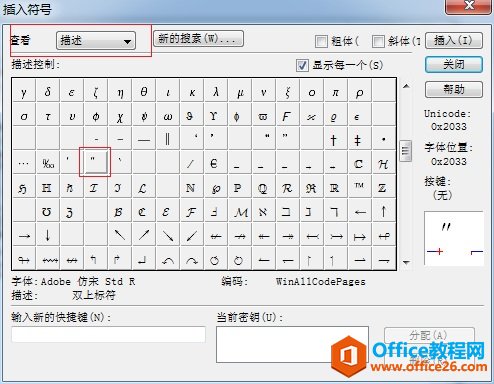This screenshot has height=384, width=494.
Task: Select the script ℱ symbol
Action: tap(192, 211)
